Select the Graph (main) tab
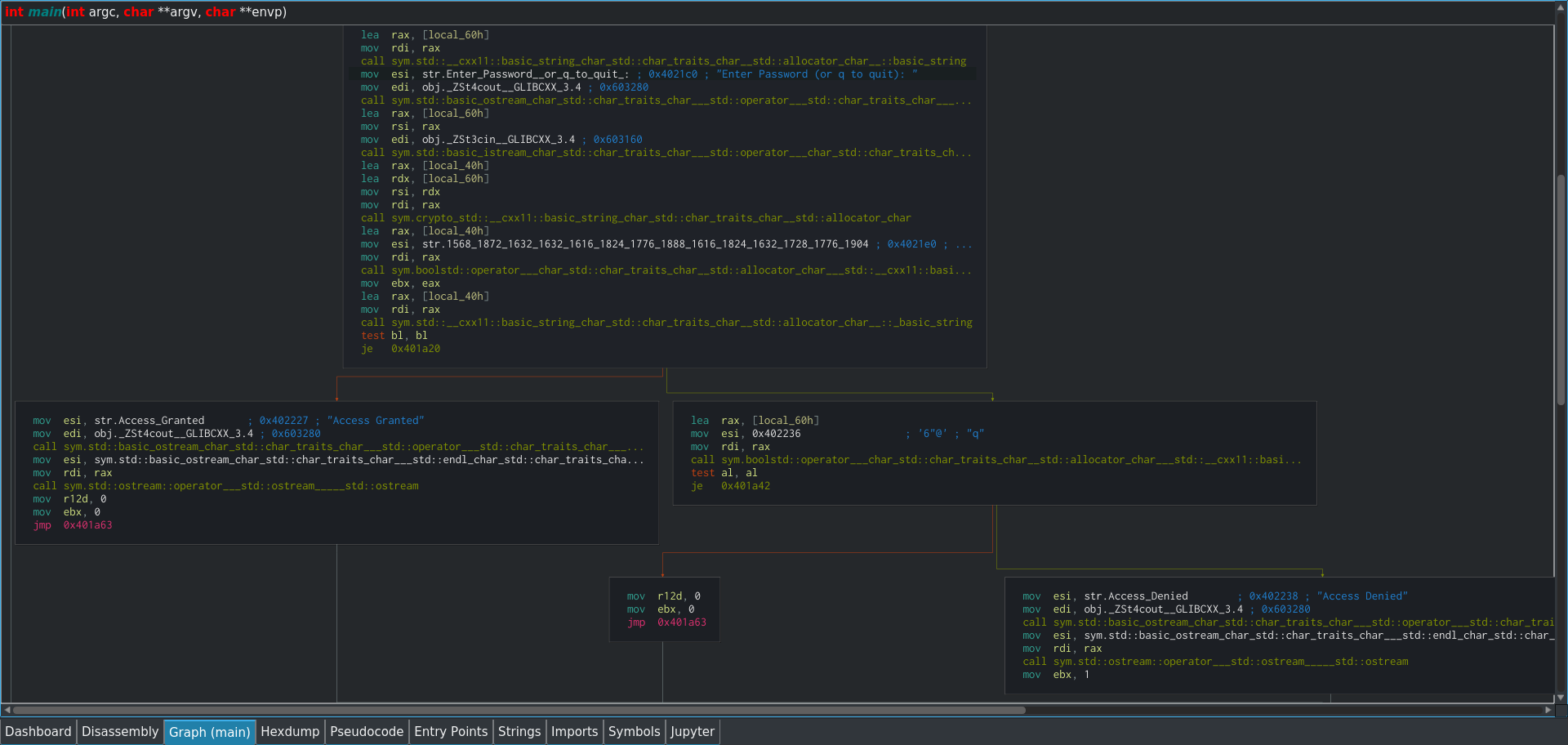Image resolution: width=1568 pixels, height=745 pixels. tap(210, 732)
